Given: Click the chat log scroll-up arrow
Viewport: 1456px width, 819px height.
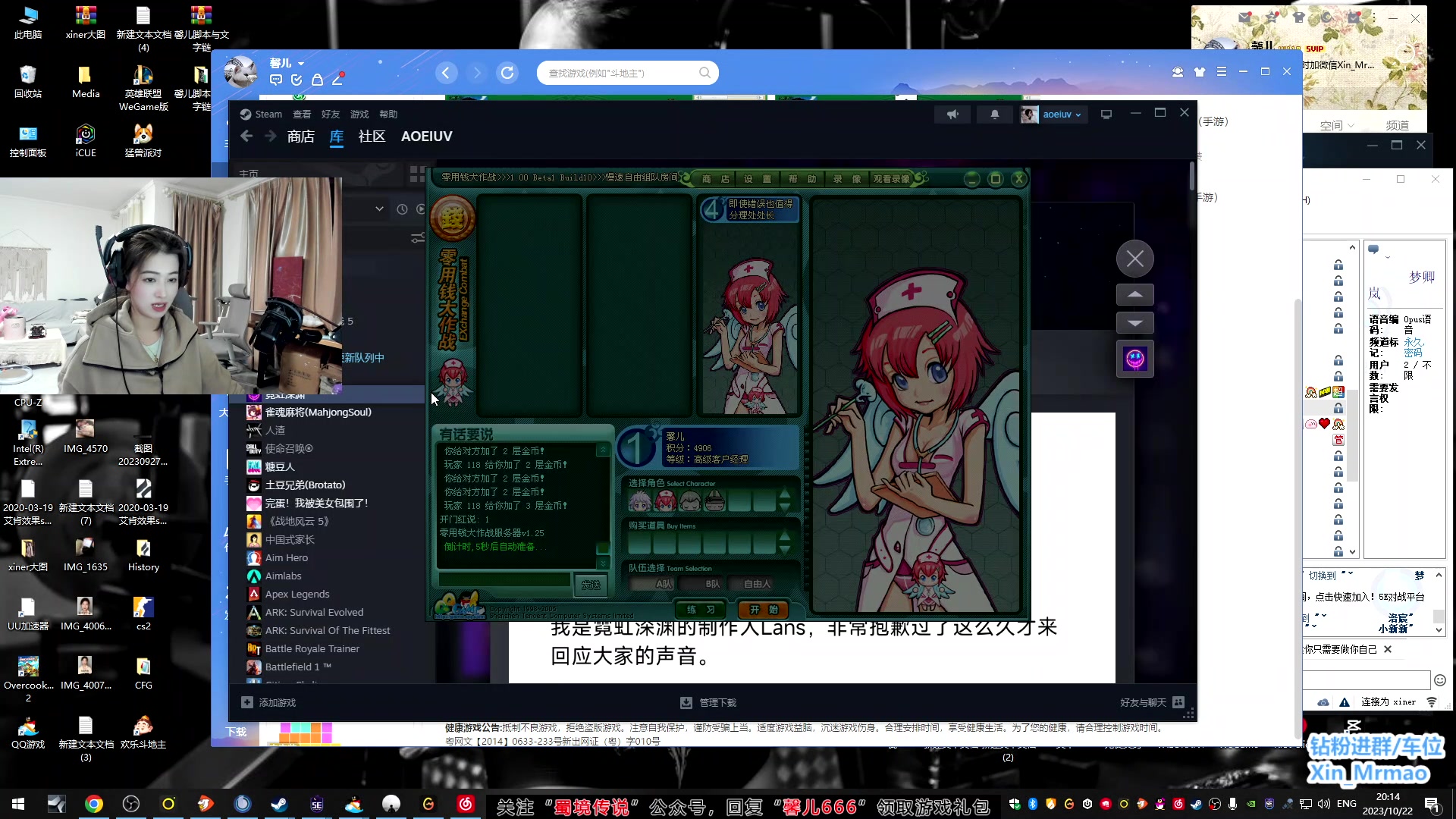Looking at the screenshot, I should 603,450.
